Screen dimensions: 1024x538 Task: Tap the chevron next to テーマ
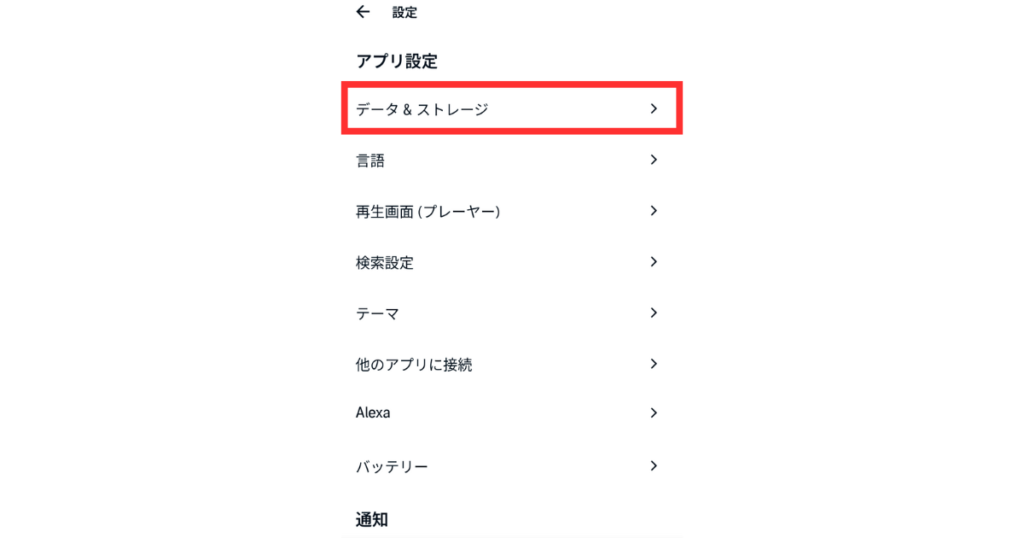pyautogui.click(x=654, y=313)
